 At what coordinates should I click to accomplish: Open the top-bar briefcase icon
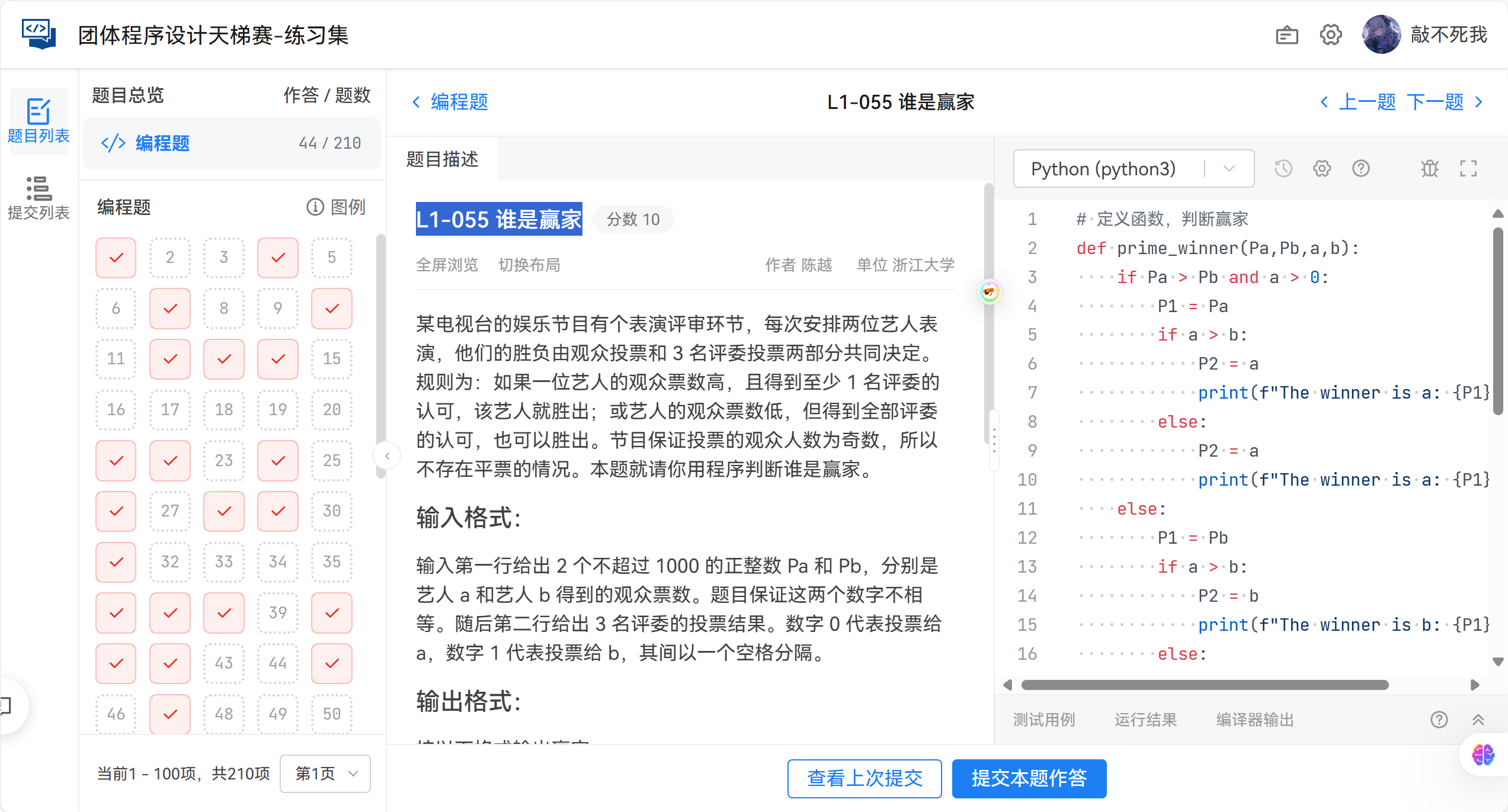[1286, 35]
